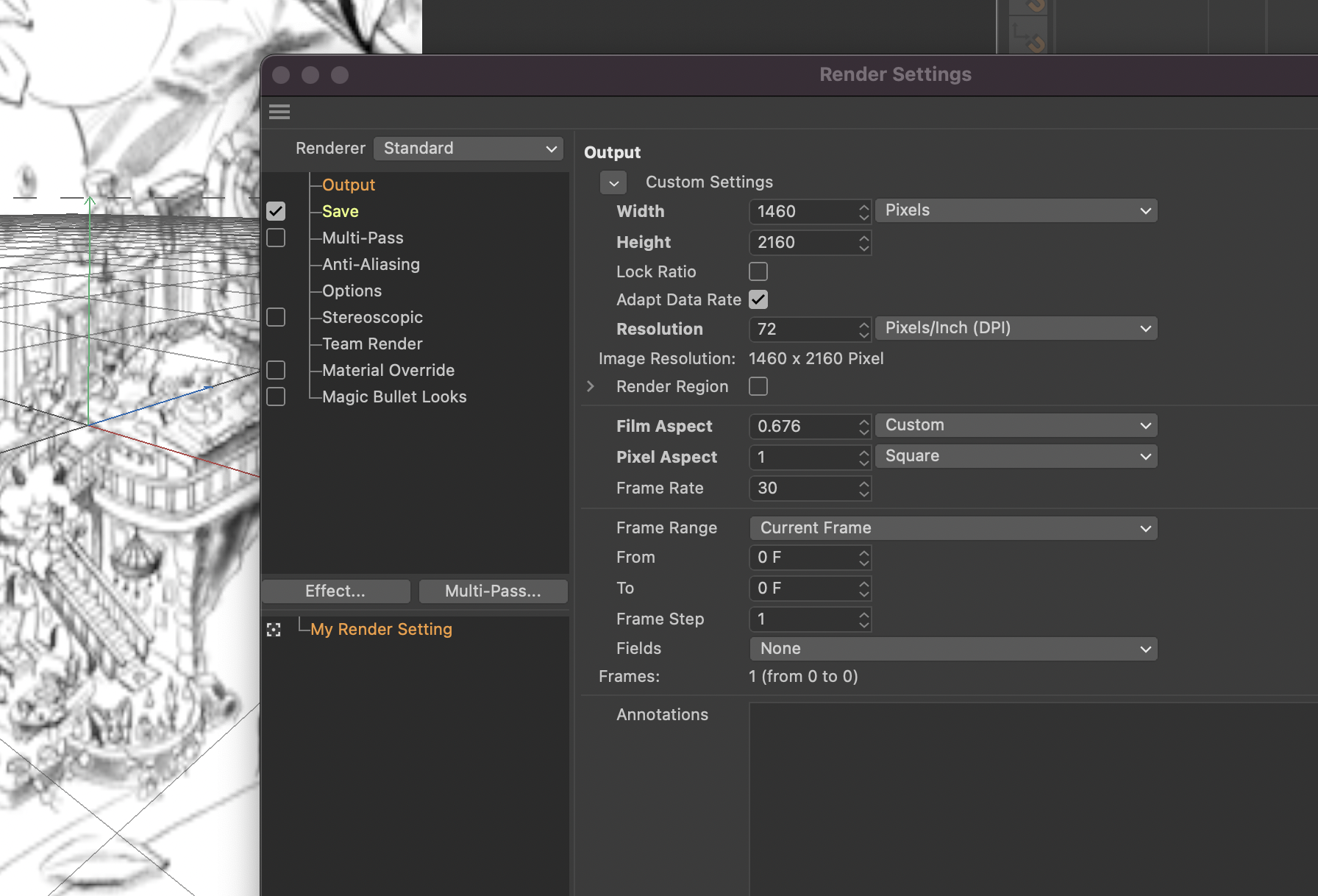Open the Frame Range Current Frame dropdown
1318x896 pixels.
(953, 528)
